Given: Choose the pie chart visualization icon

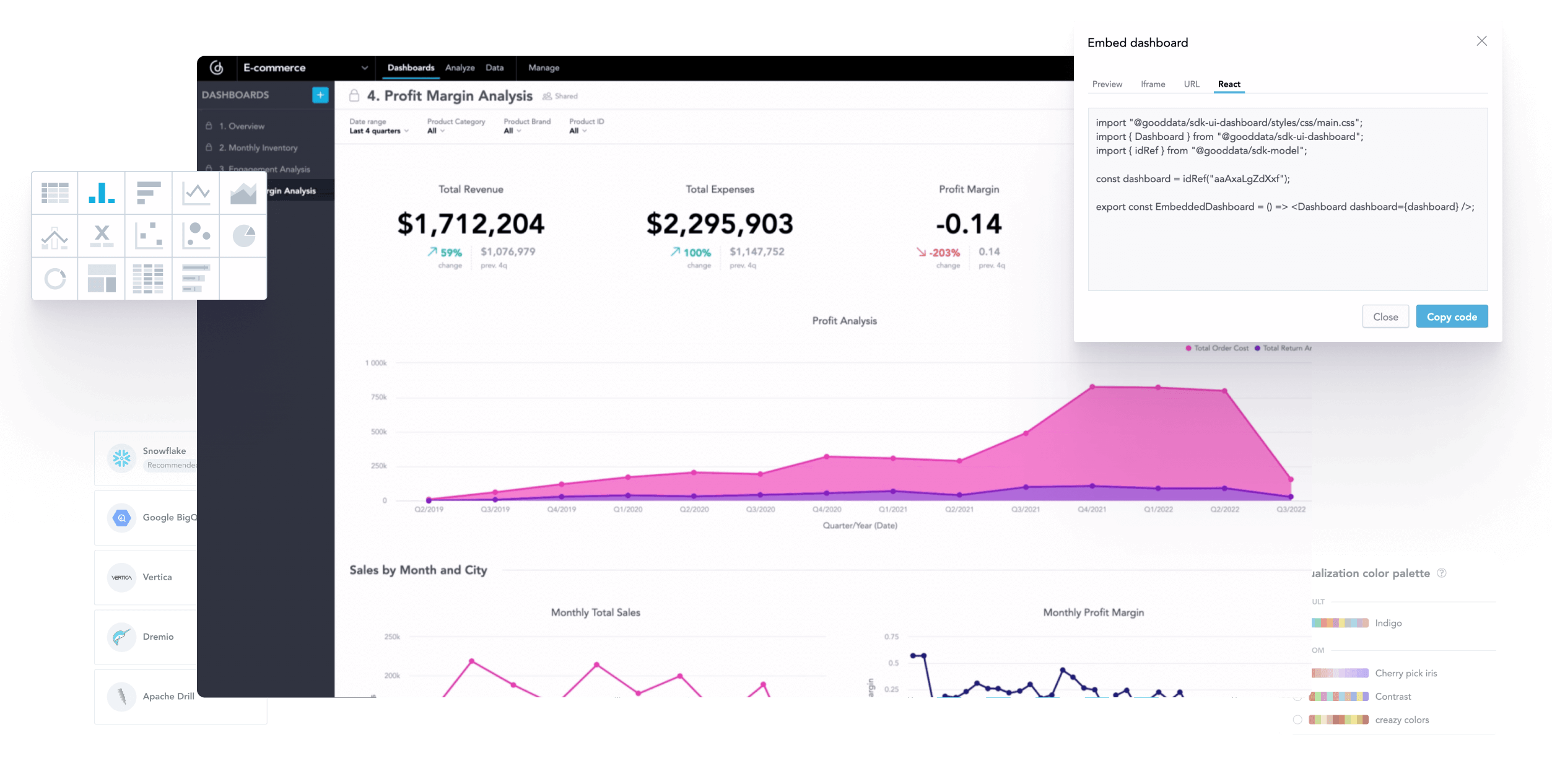Looking at the screenshot, I should (242, 235).
